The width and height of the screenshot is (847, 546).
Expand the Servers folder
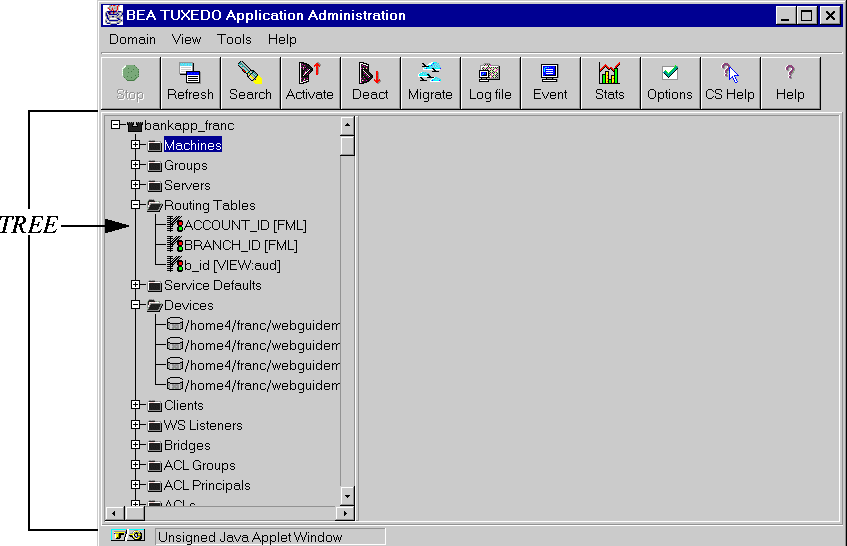(x=136, y=185)
